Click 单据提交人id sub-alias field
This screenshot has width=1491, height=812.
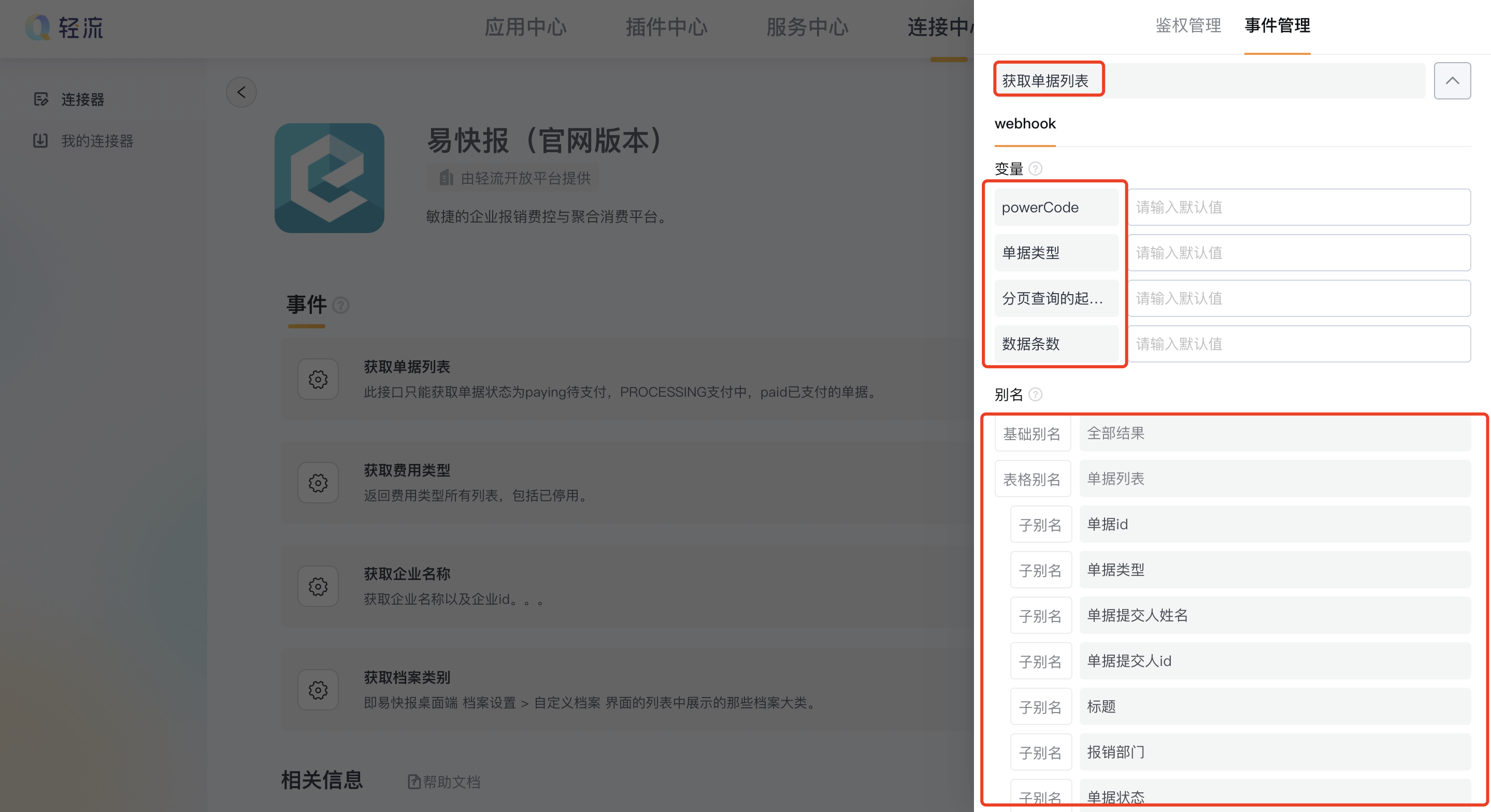point(1275,661)
